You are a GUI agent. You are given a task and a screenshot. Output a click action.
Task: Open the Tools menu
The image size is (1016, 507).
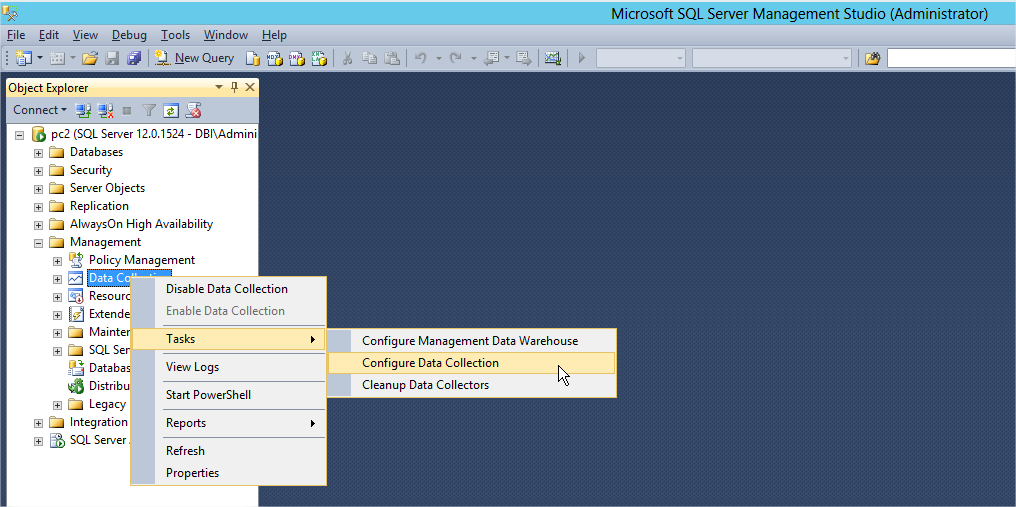176,35
